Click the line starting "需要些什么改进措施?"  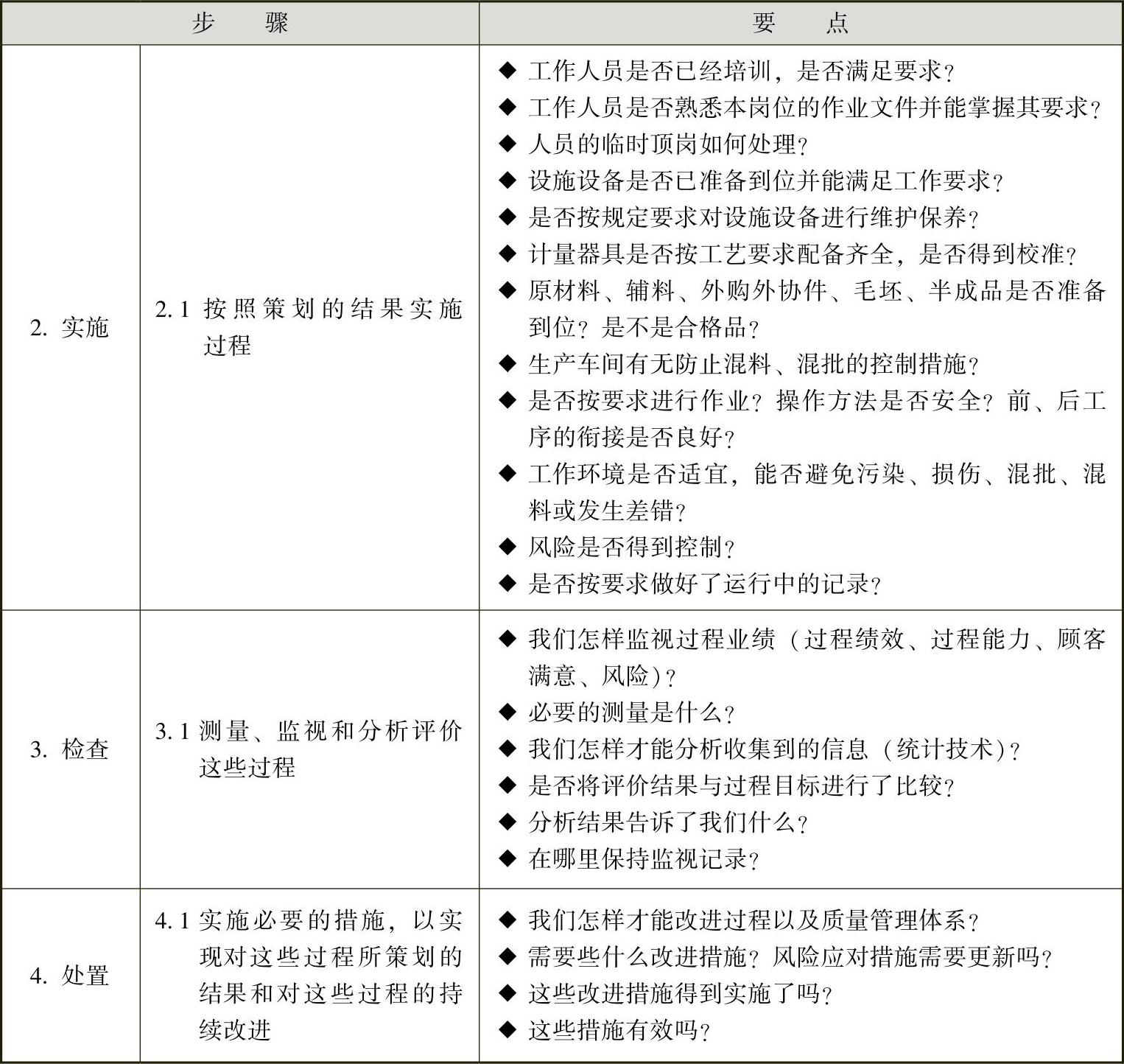coord(776,956)
